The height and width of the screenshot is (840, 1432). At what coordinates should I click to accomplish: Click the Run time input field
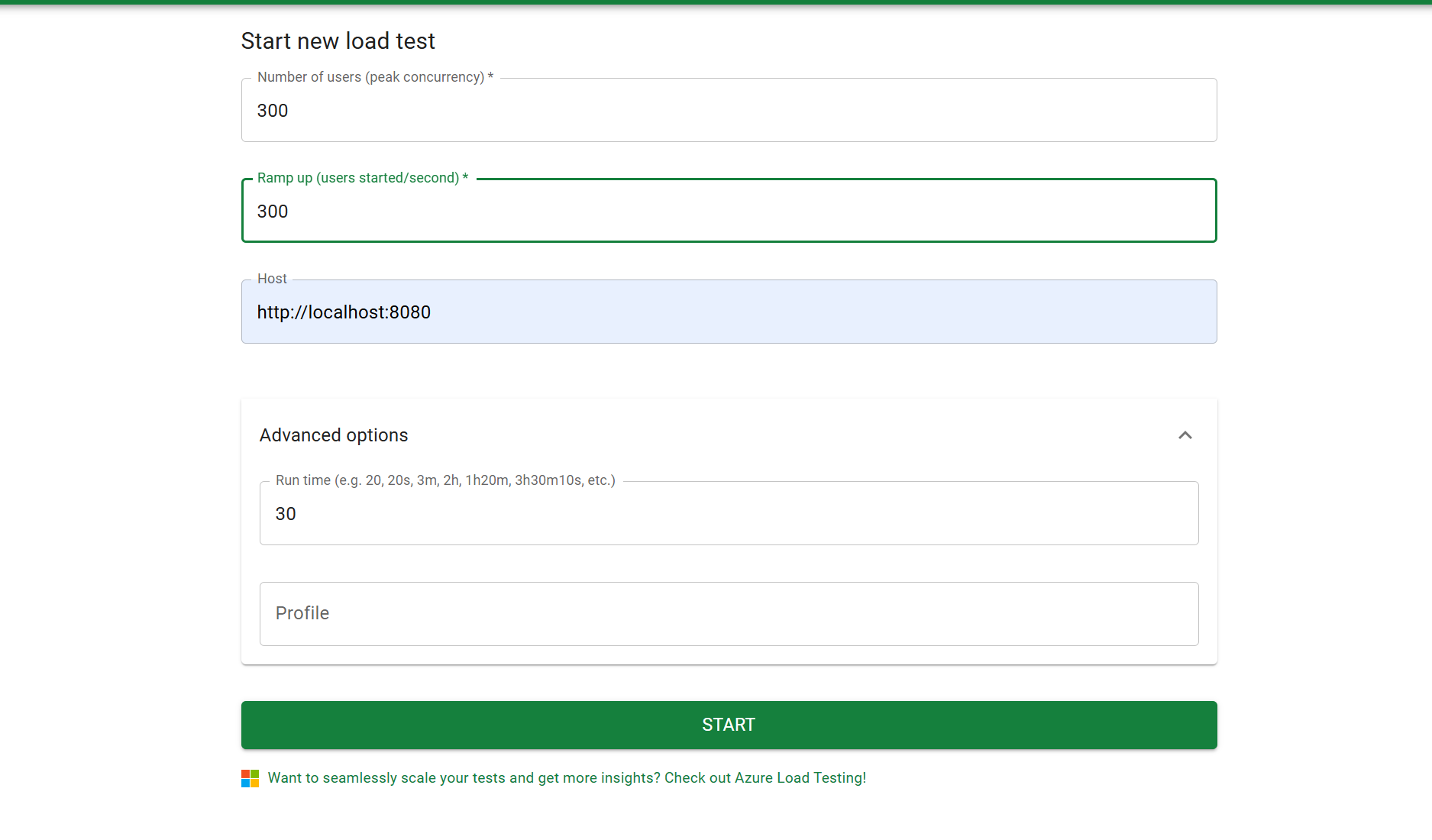(729, 513)
